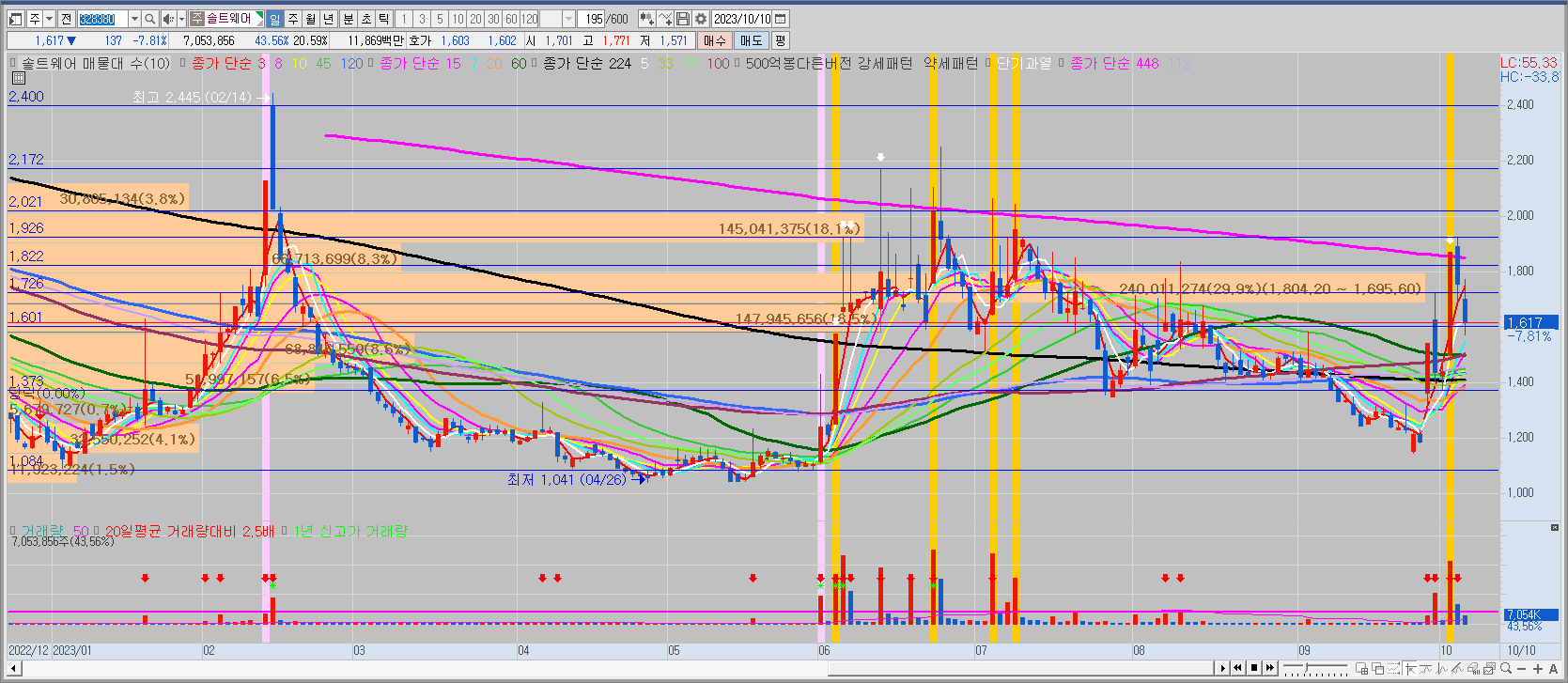1568x683 pixels.
Task: Select the 일 daily period tab
Action: pyautogui.click(x=274, y=19)
